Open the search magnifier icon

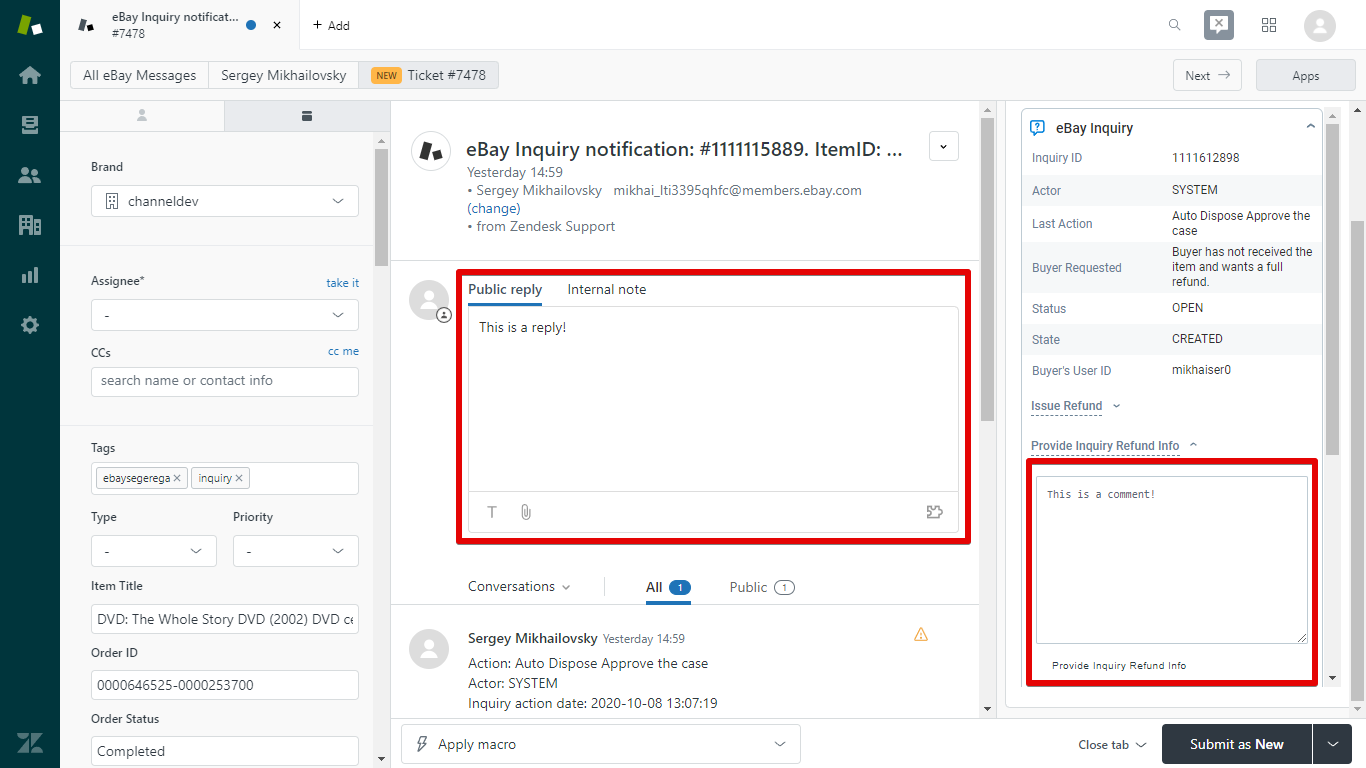(1175, 25)
